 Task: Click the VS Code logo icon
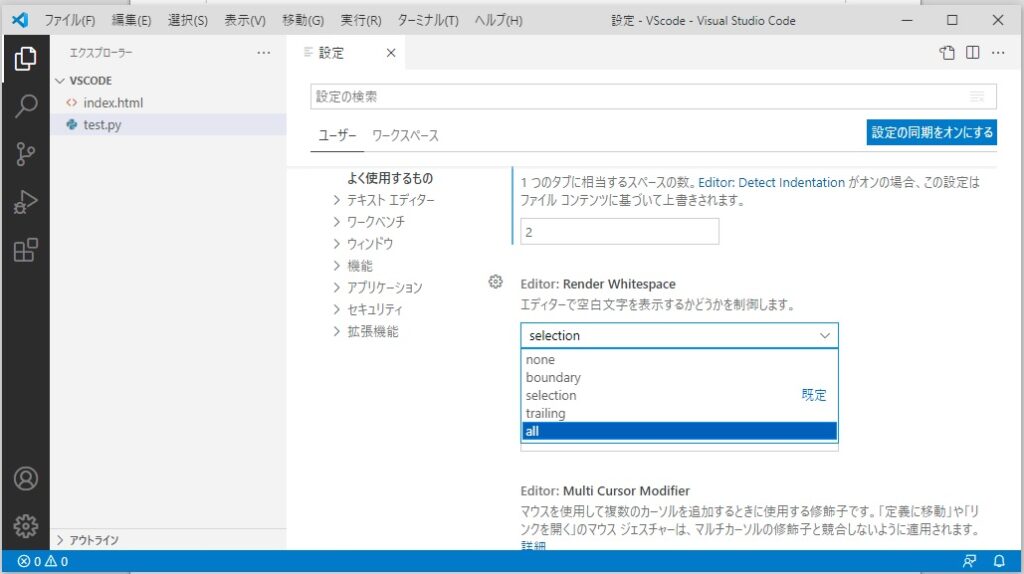(x=20, y=20)
